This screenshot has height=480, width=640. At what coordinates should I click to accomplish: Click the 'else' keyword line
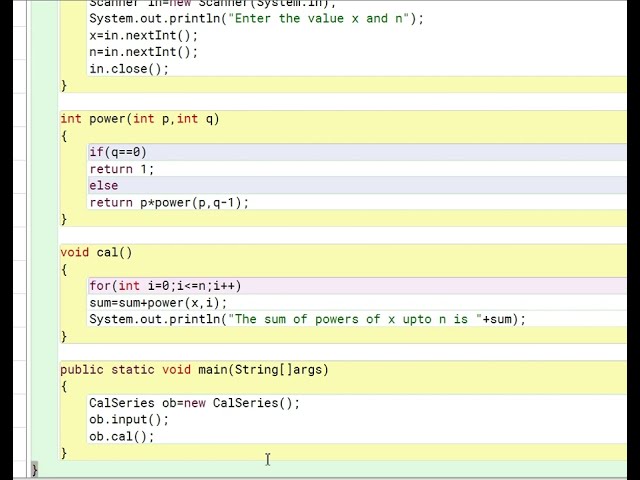pyautogui.click(x=104, y=186)
